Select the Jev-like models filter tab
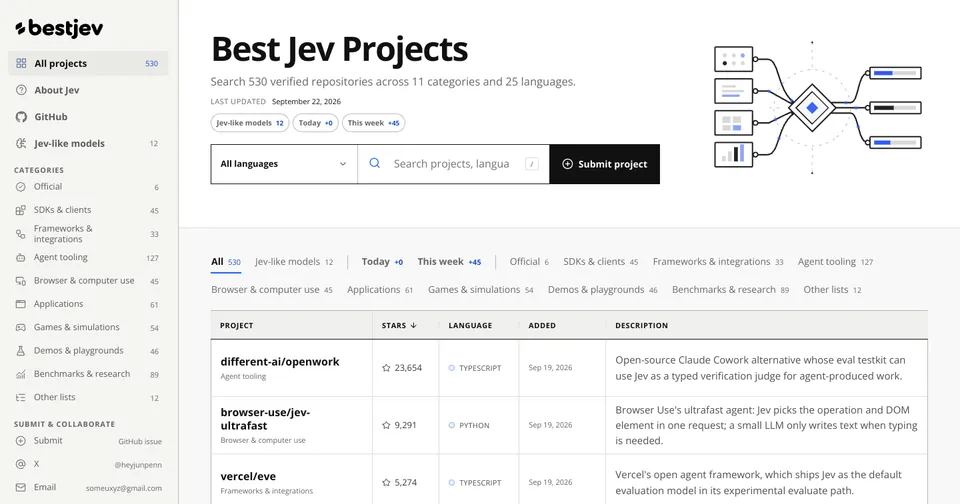This screenshot has width=960, height=504. coord(294,261)
